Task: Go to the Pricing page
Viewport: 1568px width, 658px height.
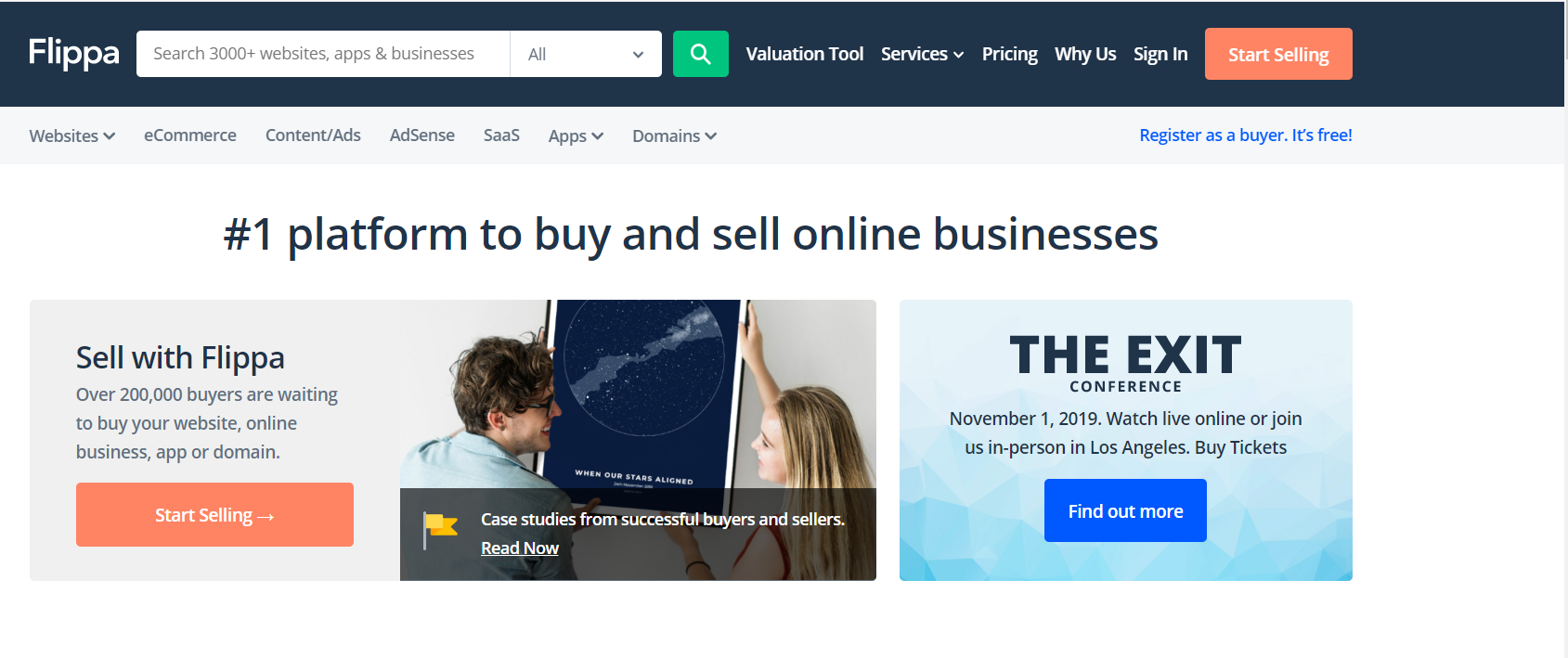Action: pyautogui.click(x=1009, y=54)
